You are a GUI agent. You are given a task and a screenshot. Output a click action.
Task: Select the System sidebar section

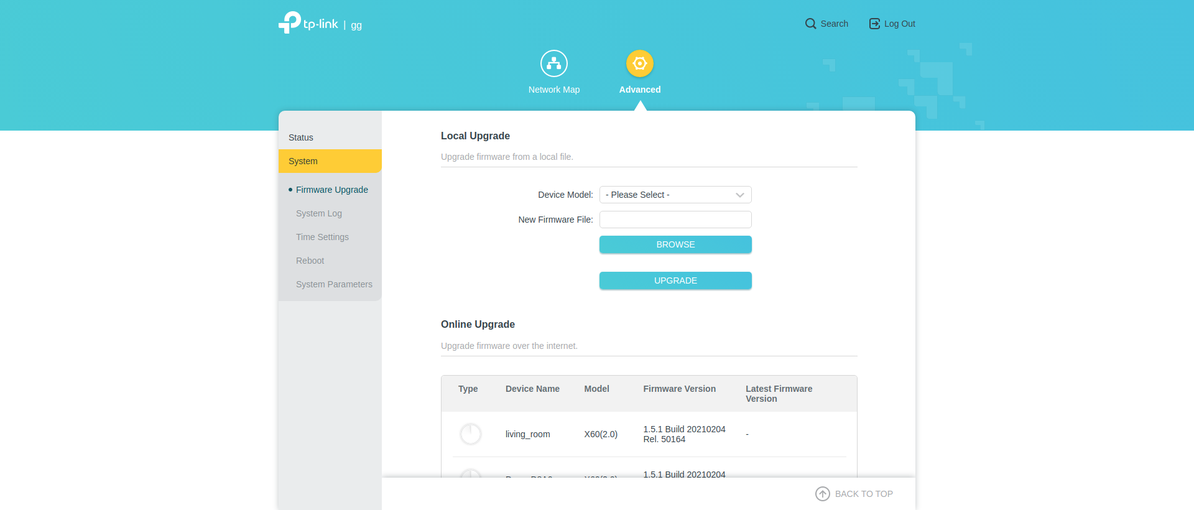303,161
